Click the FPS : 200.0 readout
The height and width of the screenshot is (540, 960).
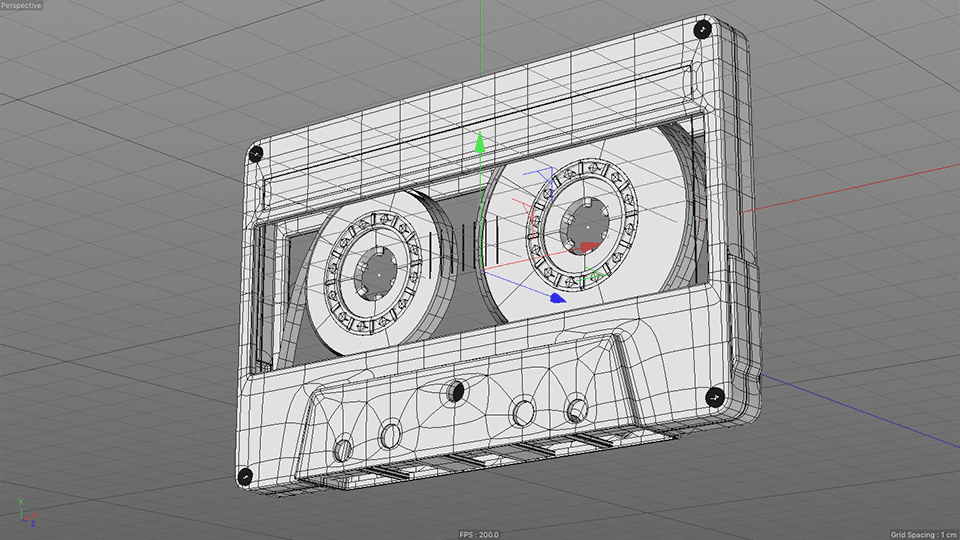click(x=479, y=534)
